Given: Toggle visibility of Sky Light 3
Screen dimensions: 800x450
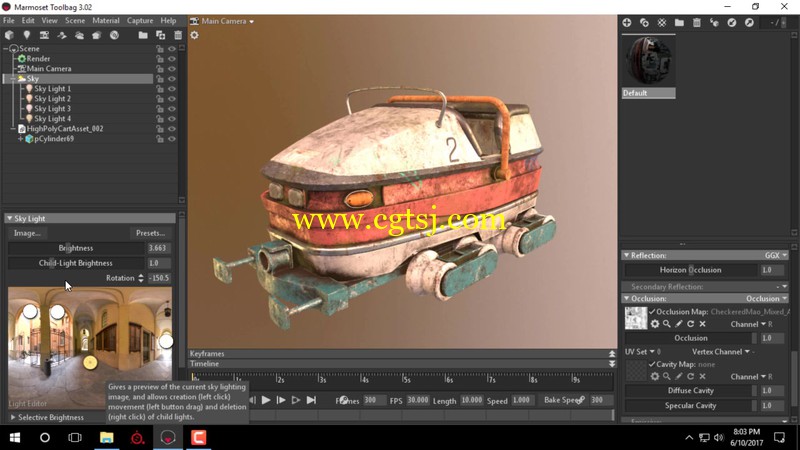Looking at the screenshot, I should (x=171, y=109).
